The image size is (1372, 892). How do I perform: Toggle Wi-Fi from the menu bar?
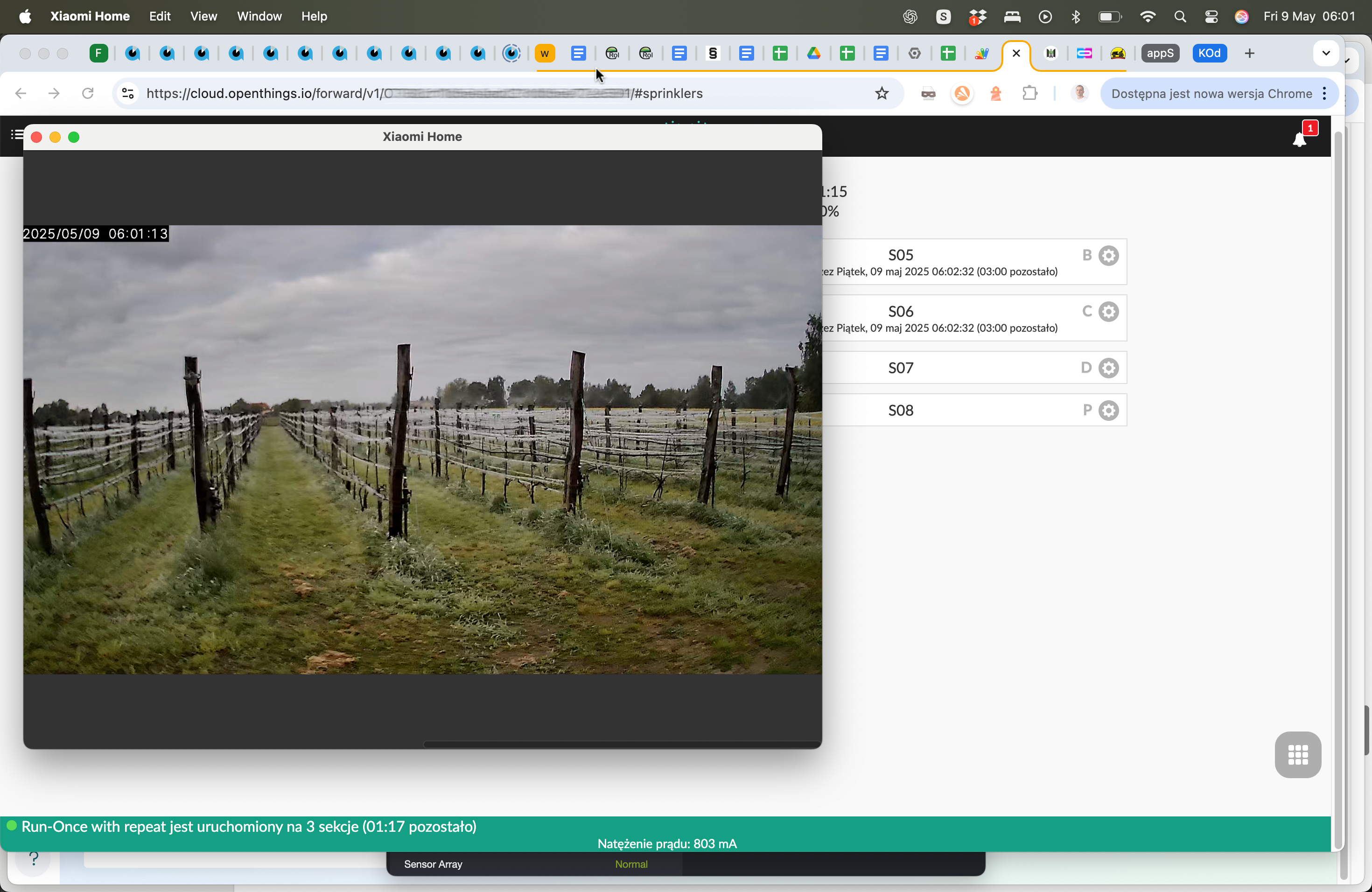(x=1147, y=16)
